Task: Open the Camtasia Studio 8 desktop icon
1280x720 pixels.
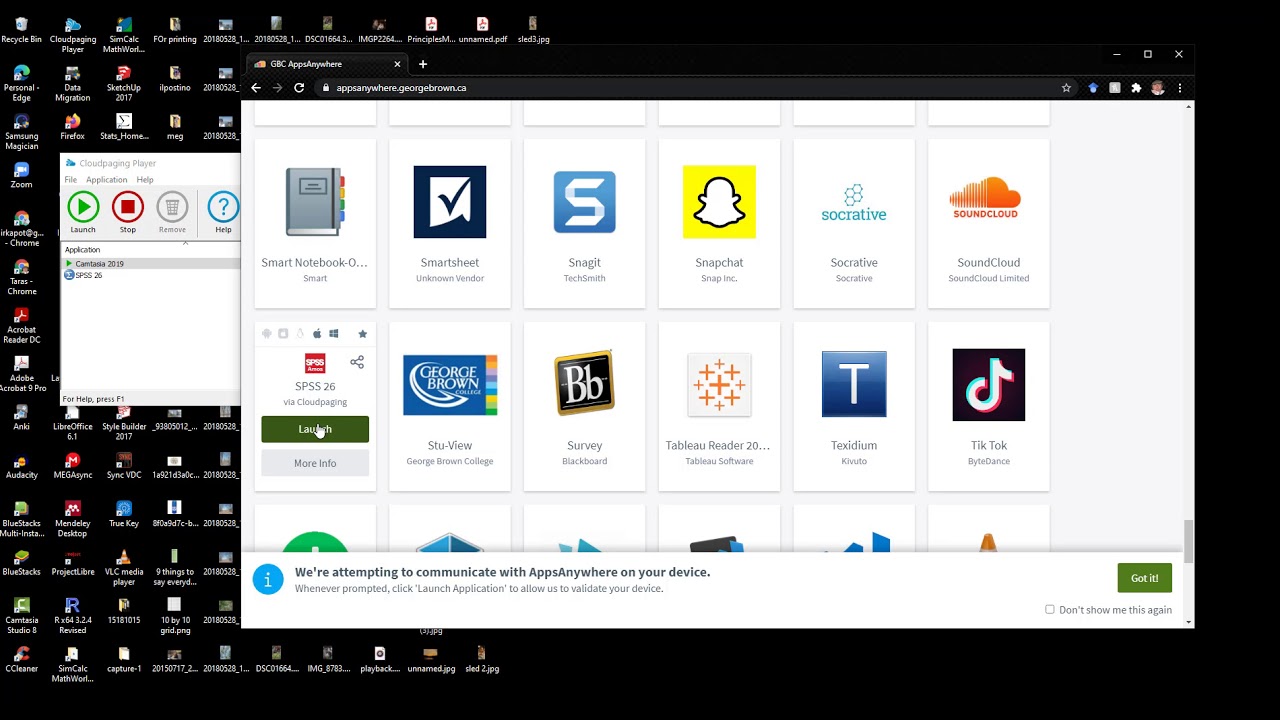Action: 21,614
